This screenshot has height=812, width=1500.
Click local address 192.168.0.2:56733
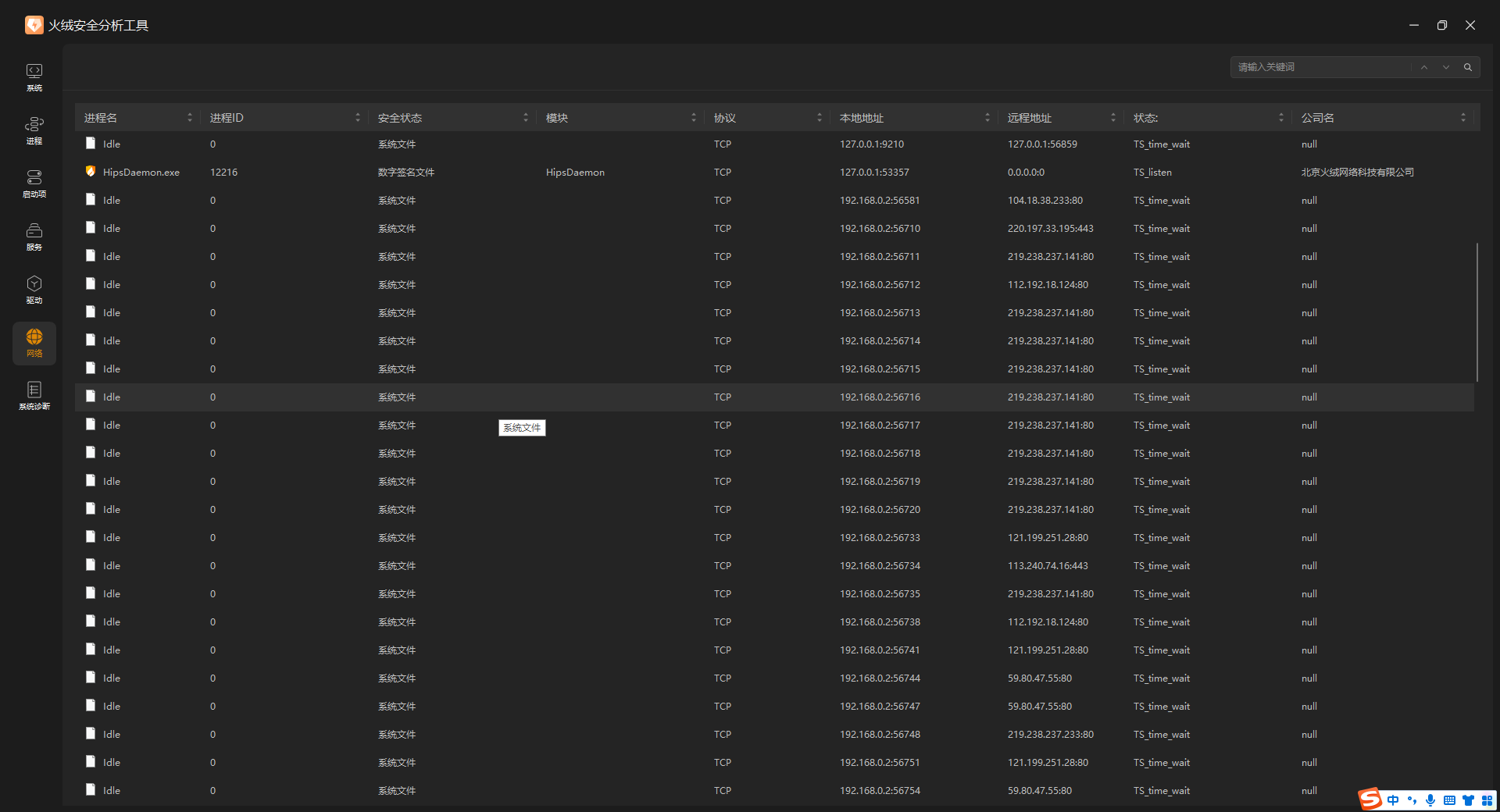tap(880, 538)
